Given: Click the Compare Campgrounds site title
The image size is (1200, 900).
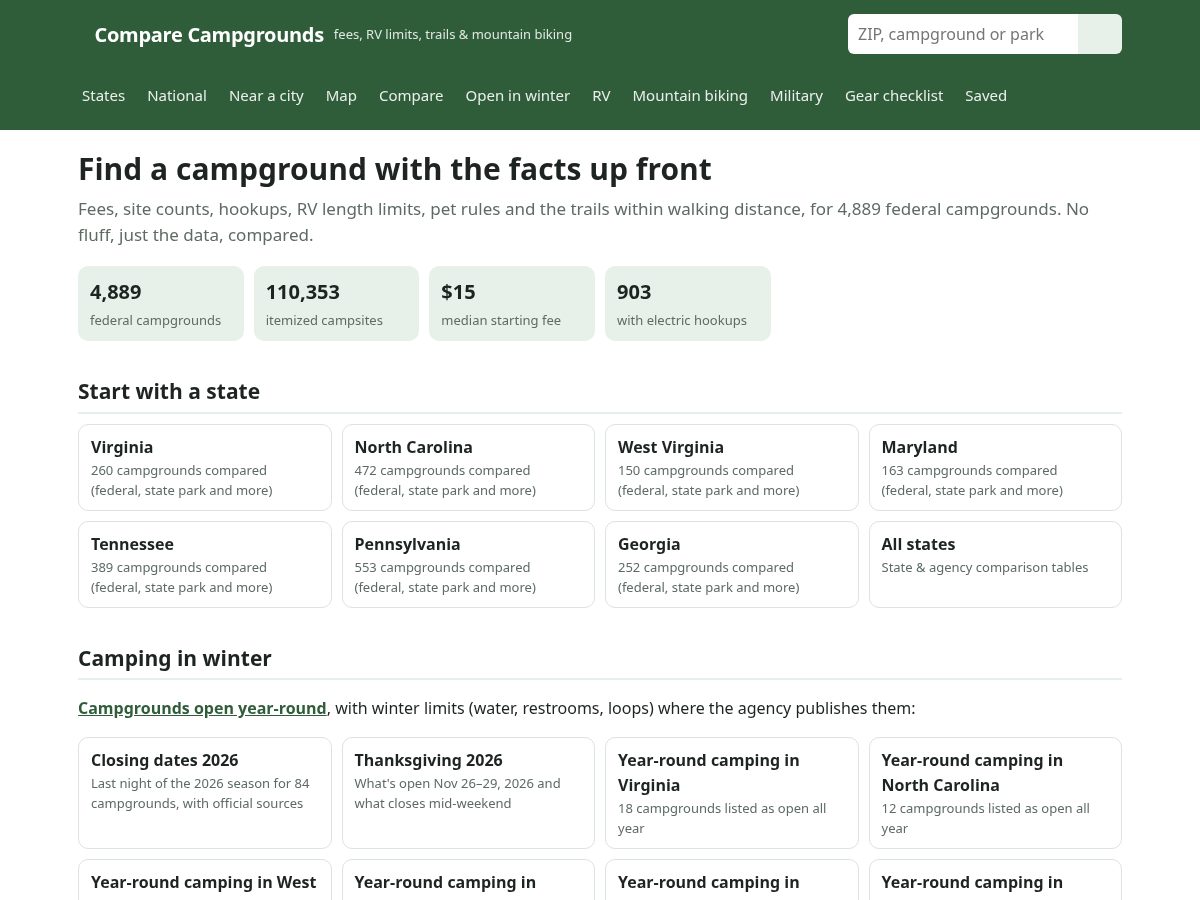Looking at the screenshot, I should 209,35.
